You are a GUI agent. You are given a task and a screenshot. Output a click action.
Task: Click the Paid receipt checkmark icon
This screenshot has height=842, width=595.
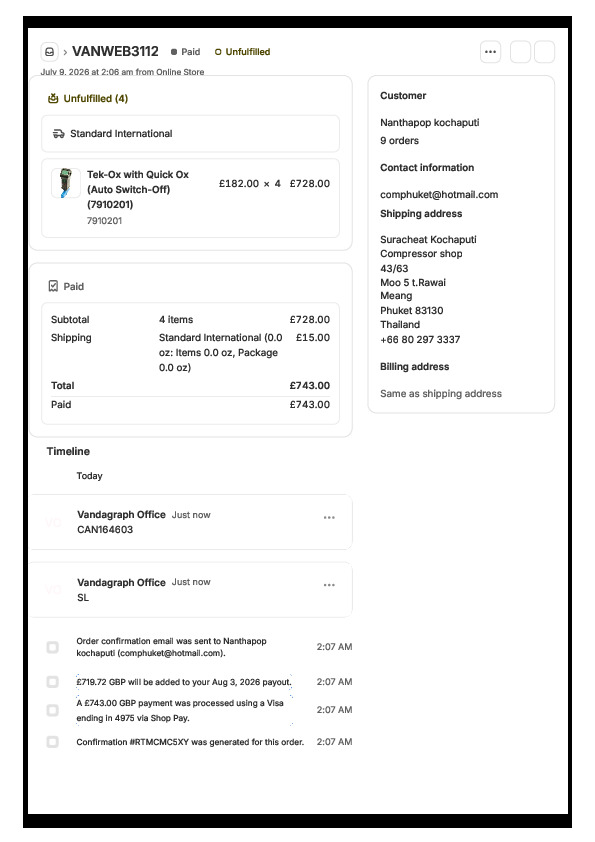[x=53, y=286]
